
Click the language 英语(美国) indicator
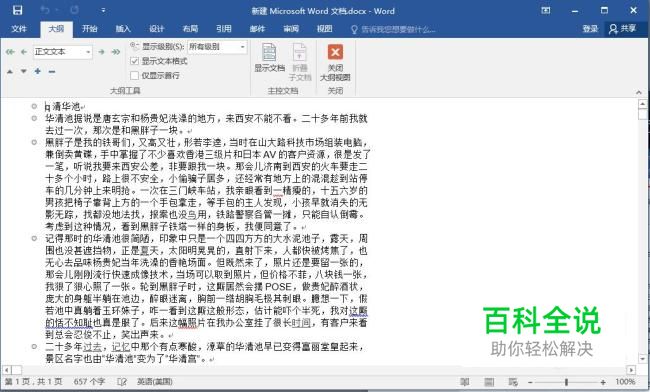(x=155, y=382)
